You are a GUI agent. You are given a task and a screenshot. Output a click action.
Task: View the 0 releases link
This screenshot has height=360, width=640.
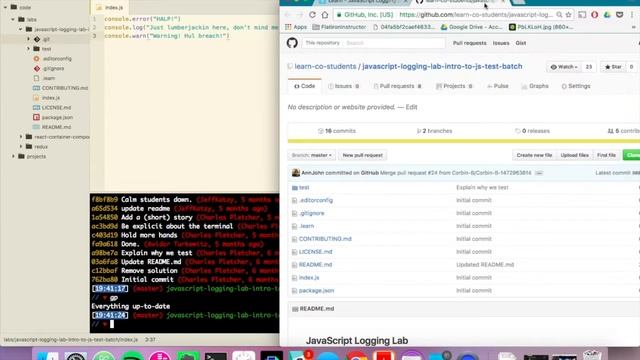(x=532, y=131)
